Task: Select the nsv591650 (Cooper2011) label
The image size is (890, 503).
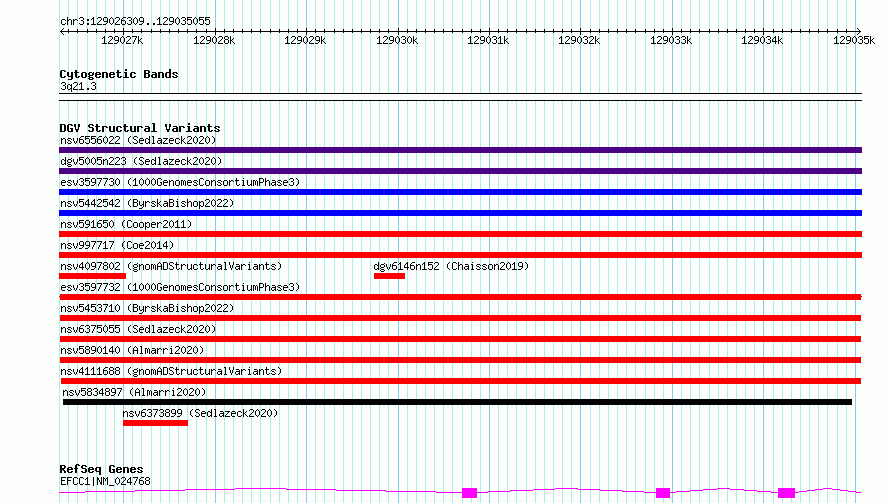Action: (x=126, y=224)
